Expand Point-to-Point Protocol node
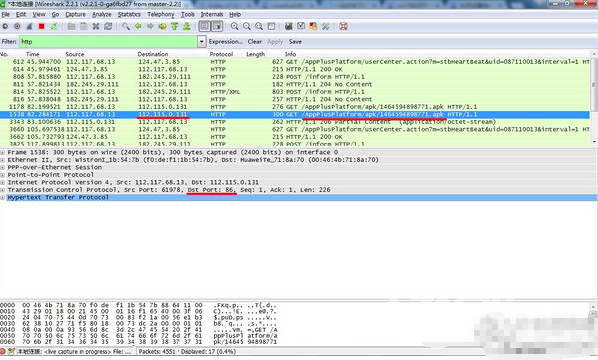Viewport: 598px width, 360px height. coord(2,175)
